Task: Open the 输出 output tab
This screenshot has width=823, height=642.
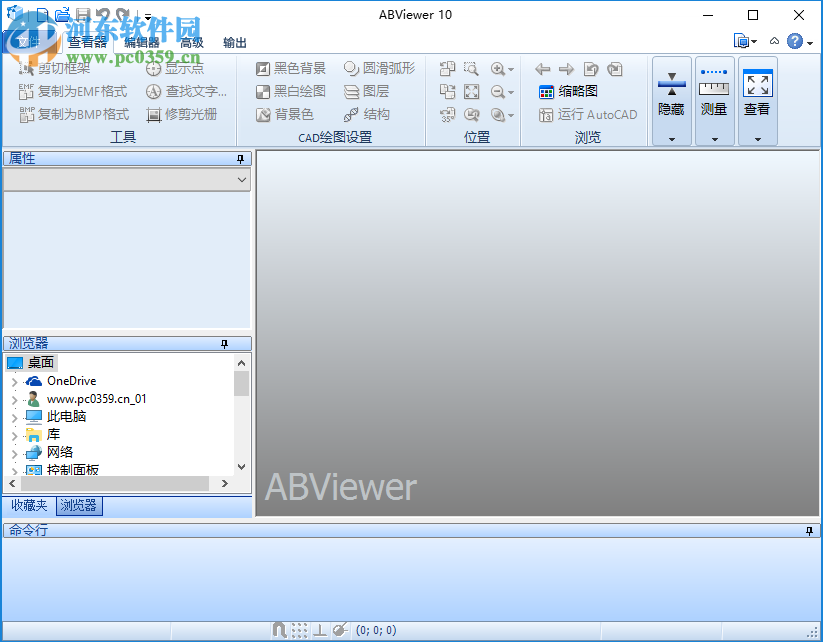Action: pyautogui.click(x=236, y=42)
